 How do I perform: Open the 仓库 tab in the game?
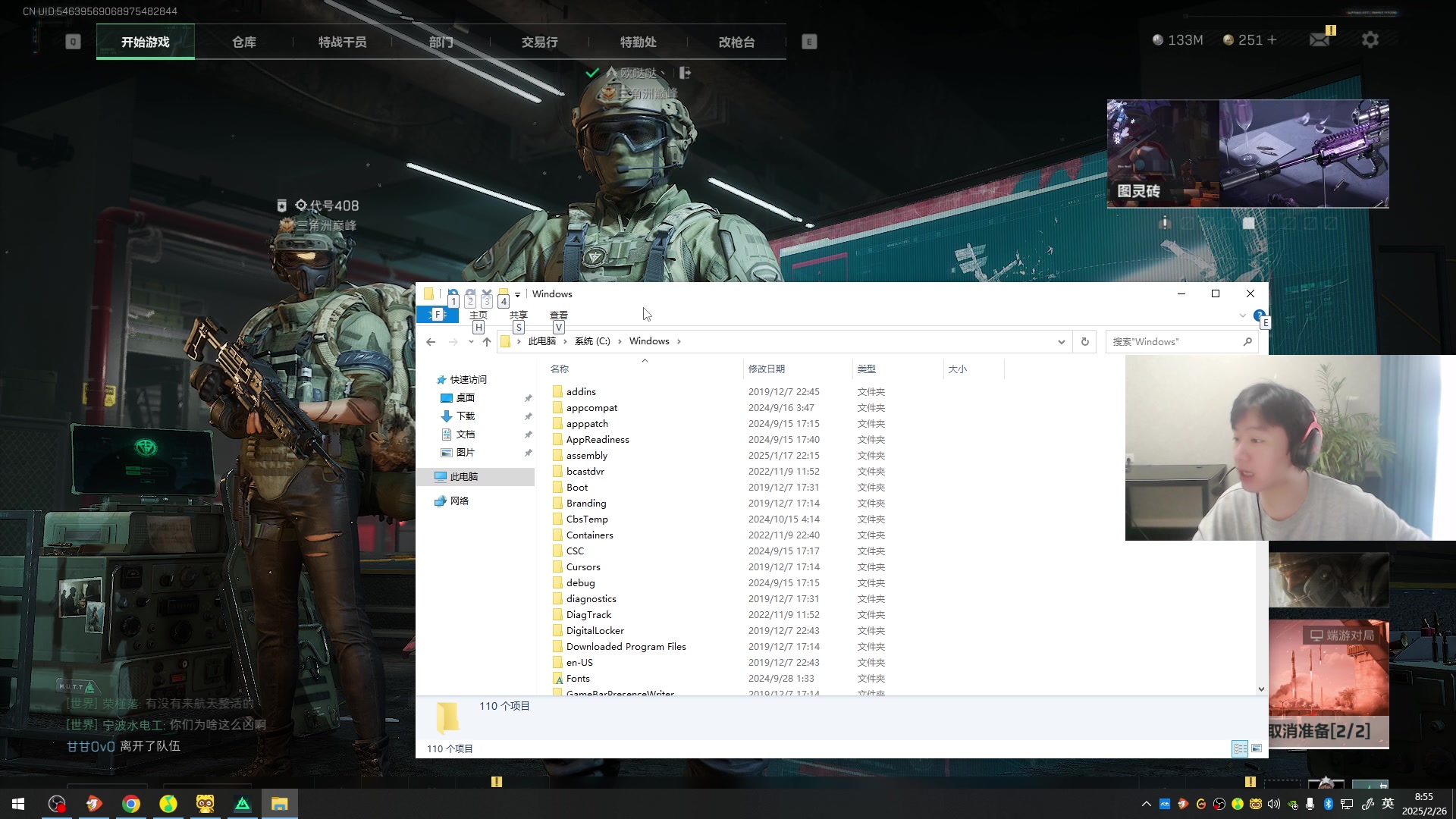coord(244,42)
